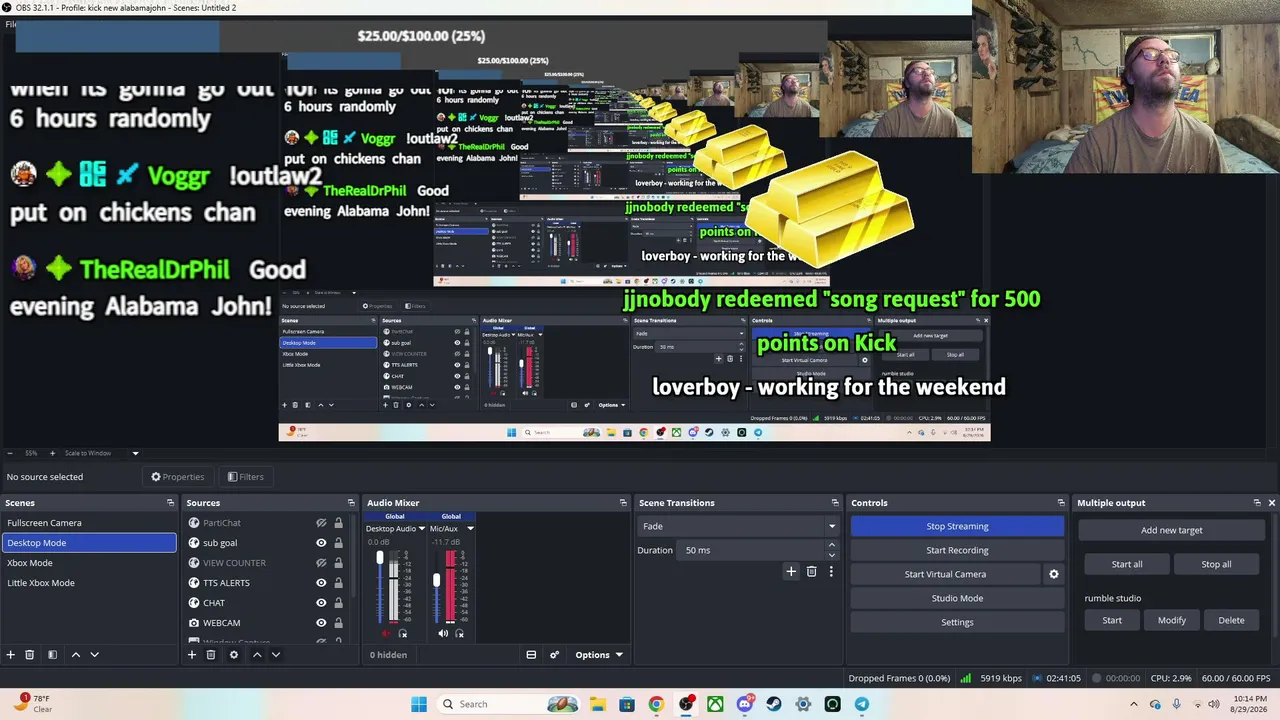Screen dimensions: 1280x720
Task: Select the Desktop Mode scene
Action: (x=89, y=543)
